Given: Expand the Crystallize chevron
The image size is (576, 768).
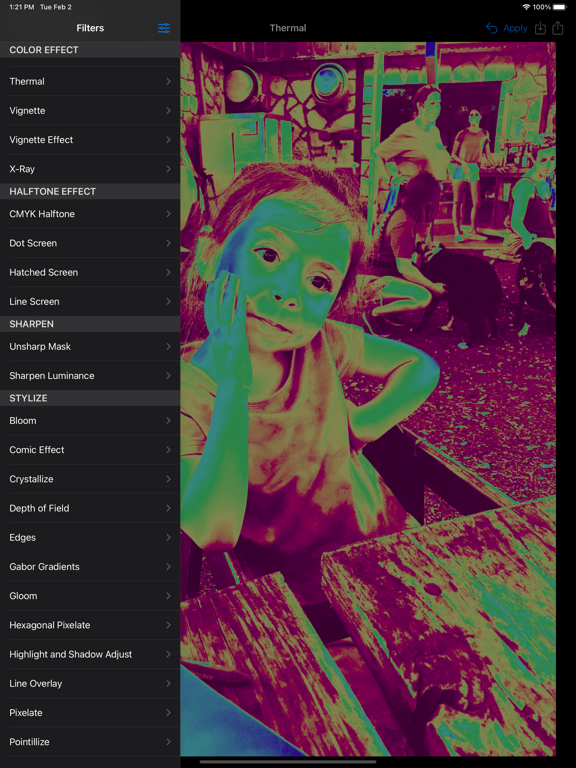Looking at the screenshot, I should point(168,479).
